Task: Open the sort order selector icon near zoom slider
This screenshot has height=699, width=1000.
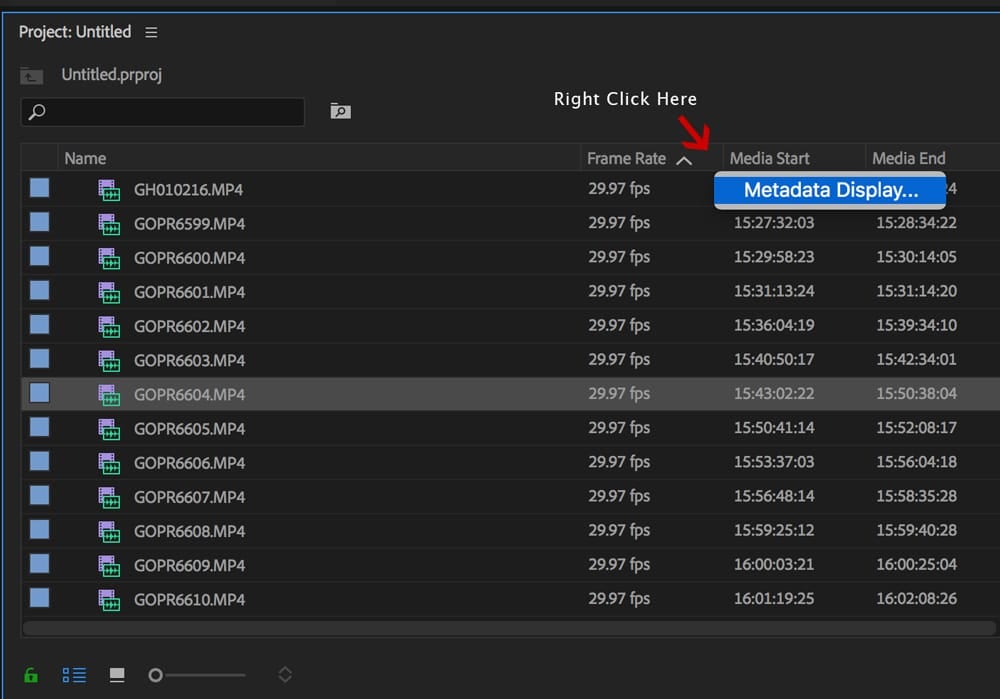Action: (x=285, y=675)
